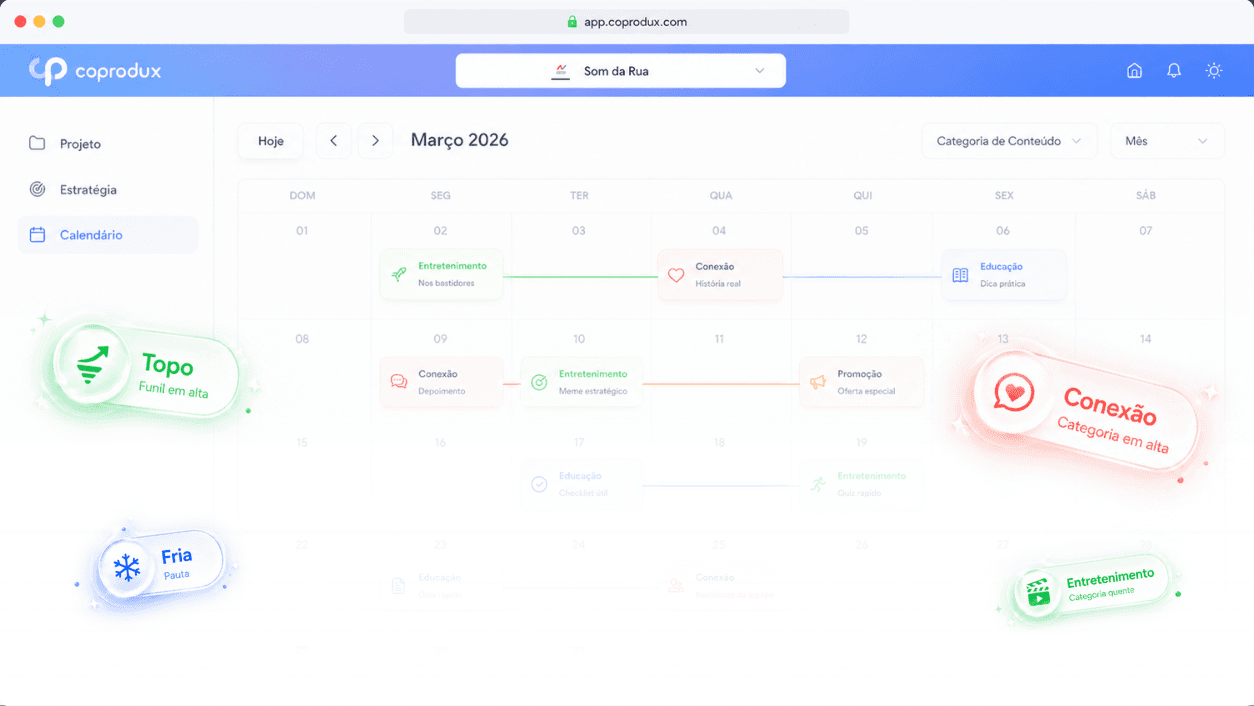Click target check icon on Meme estratégico

point(539,382)
